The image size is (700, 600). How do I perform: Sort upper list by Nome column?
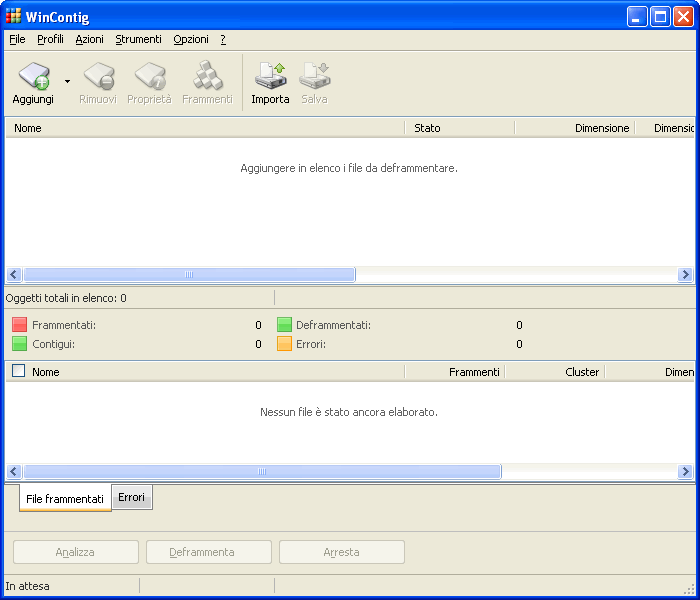tap(205, 128)
